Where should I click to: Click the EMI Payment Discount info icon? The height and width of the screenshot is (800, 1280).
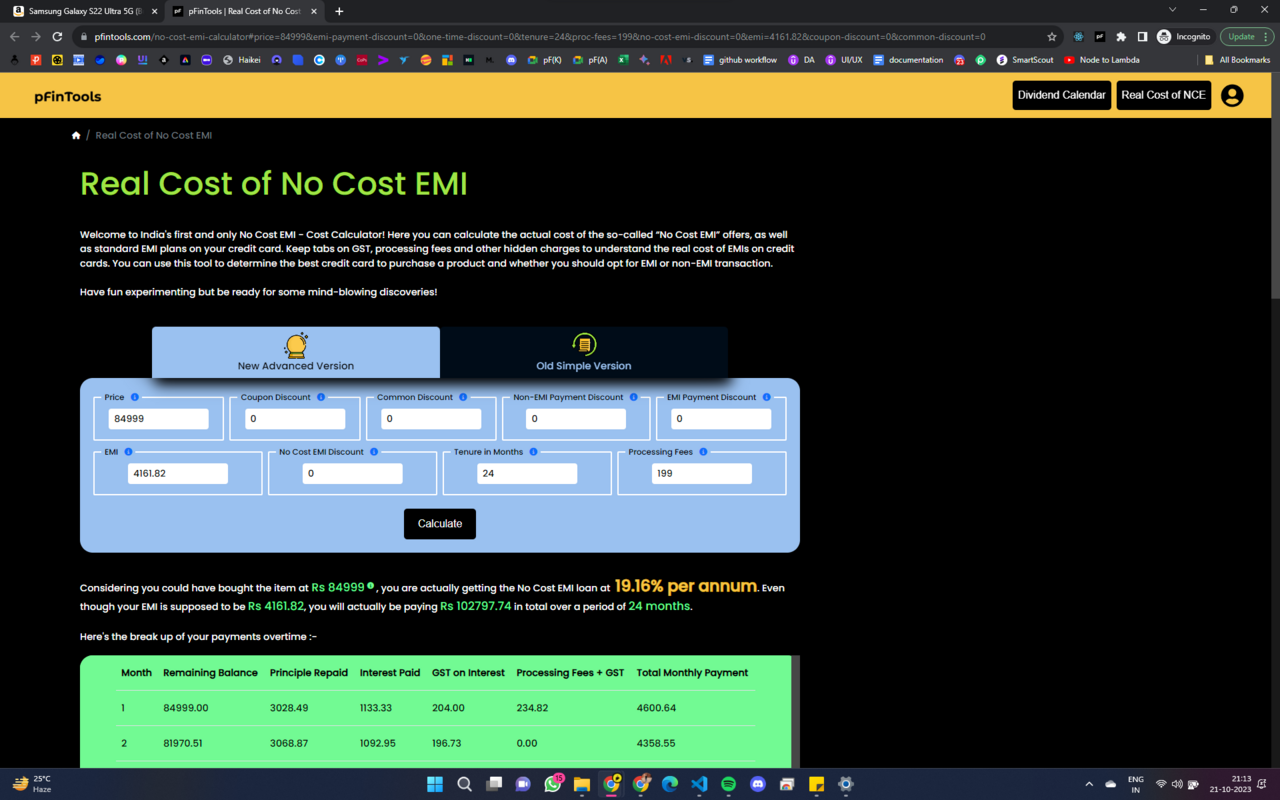pos(767,397)
